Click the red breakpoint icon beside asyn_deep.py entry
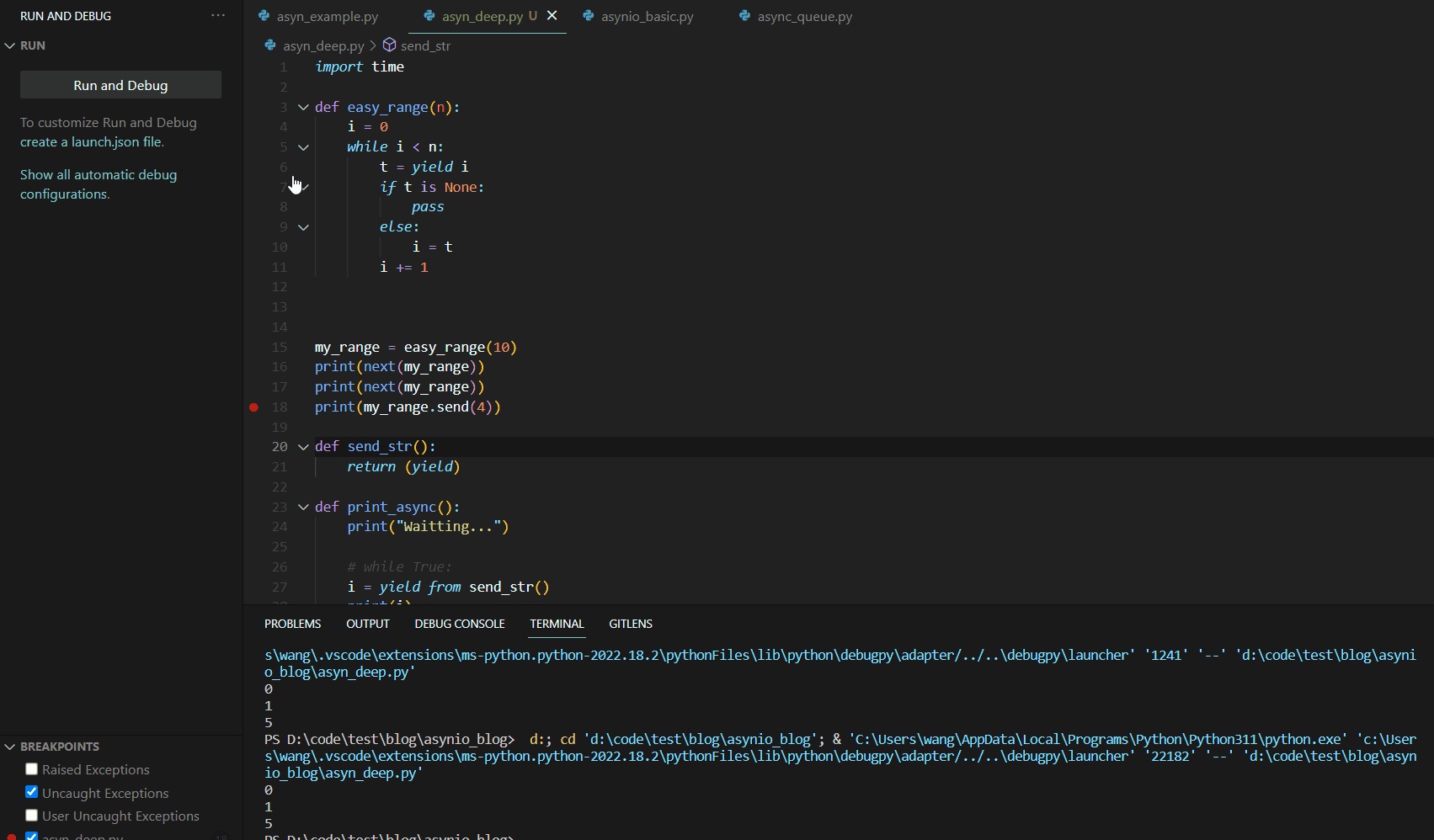Screen dimensions: 1434x840 (12, 835)
